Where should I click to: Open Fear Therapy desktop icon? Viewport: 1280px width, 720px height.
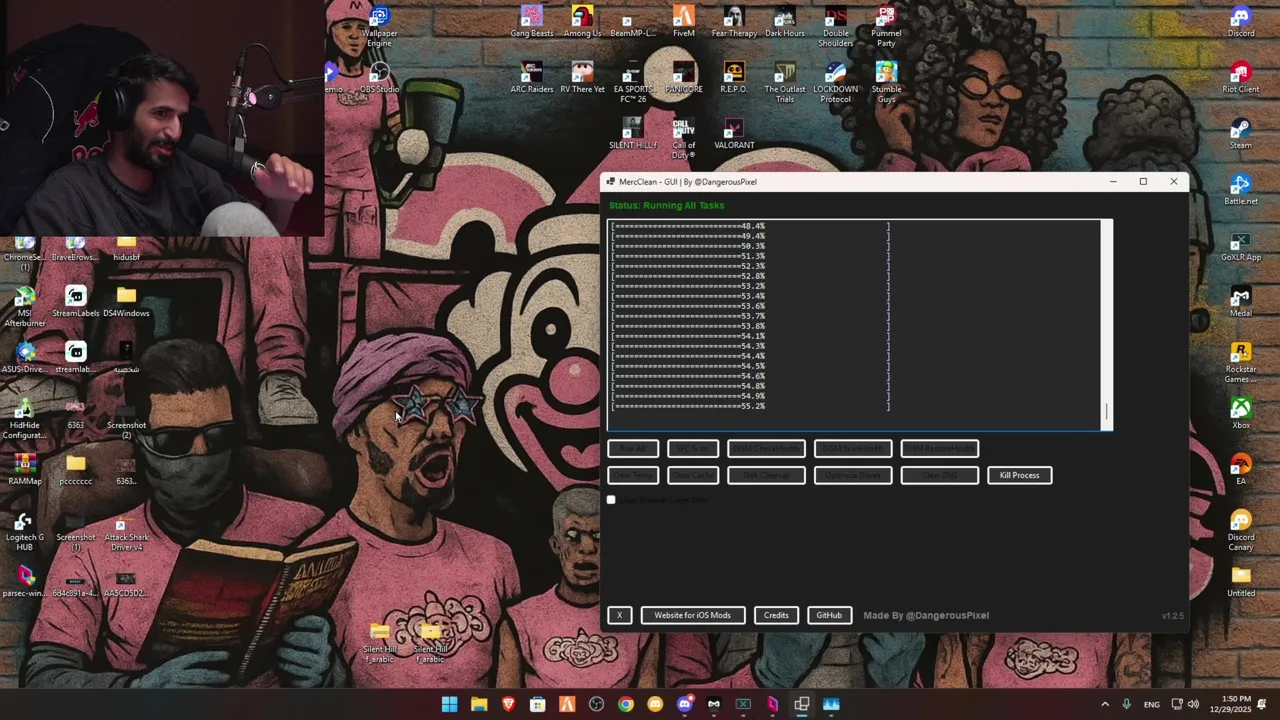click(x=734, y=22)
